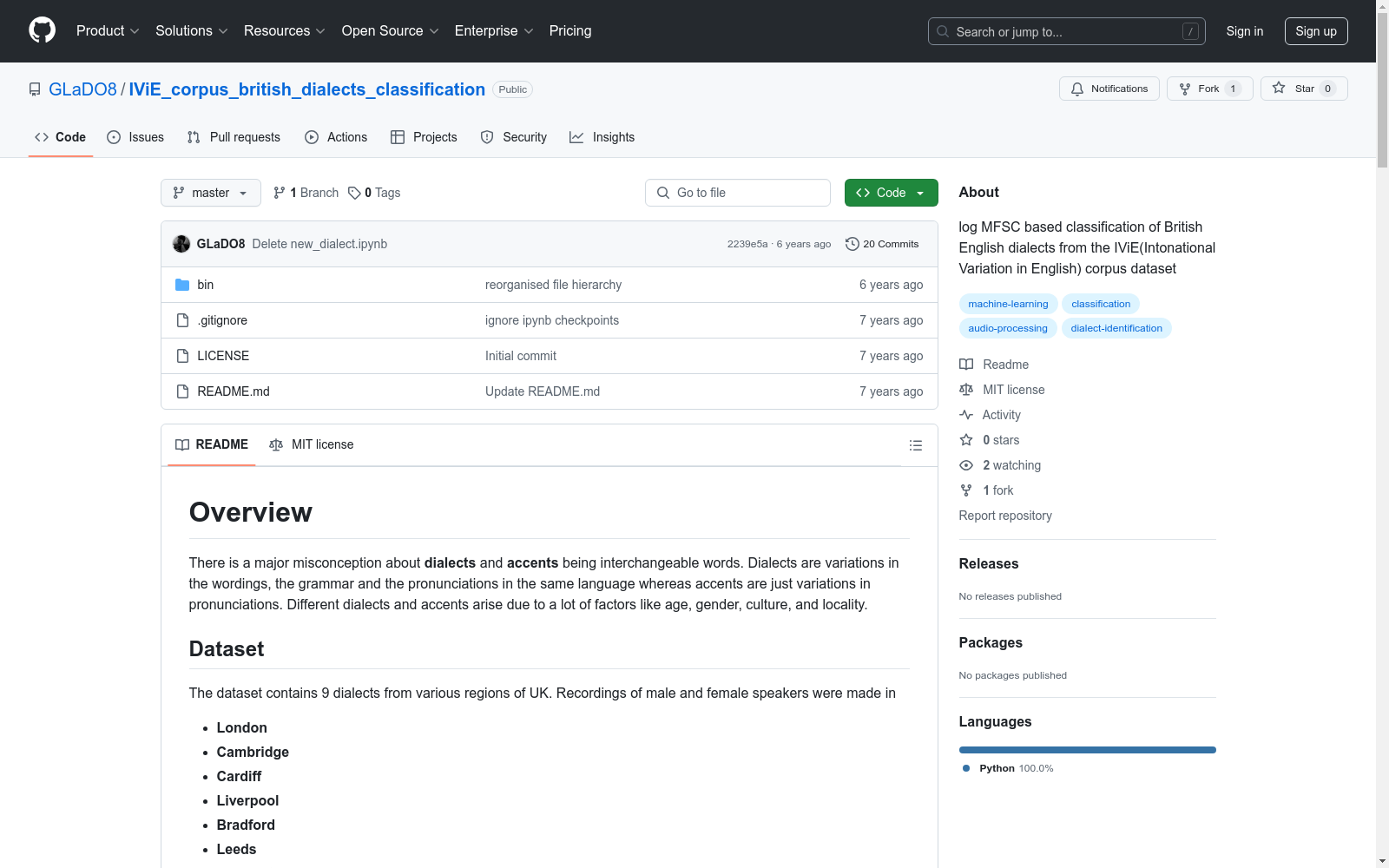The width and height of the screenshot is (1389, 868).
Task: Expand the Resources menu
Action: click(x=285, y=31)
